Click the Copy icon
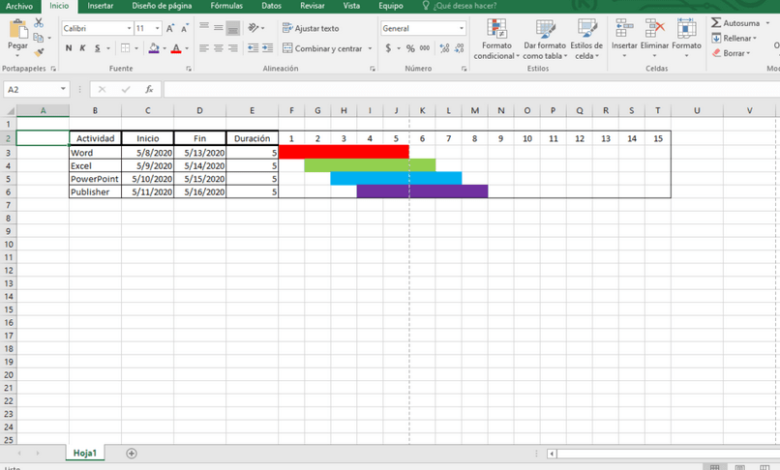 (x=38, y=38)
